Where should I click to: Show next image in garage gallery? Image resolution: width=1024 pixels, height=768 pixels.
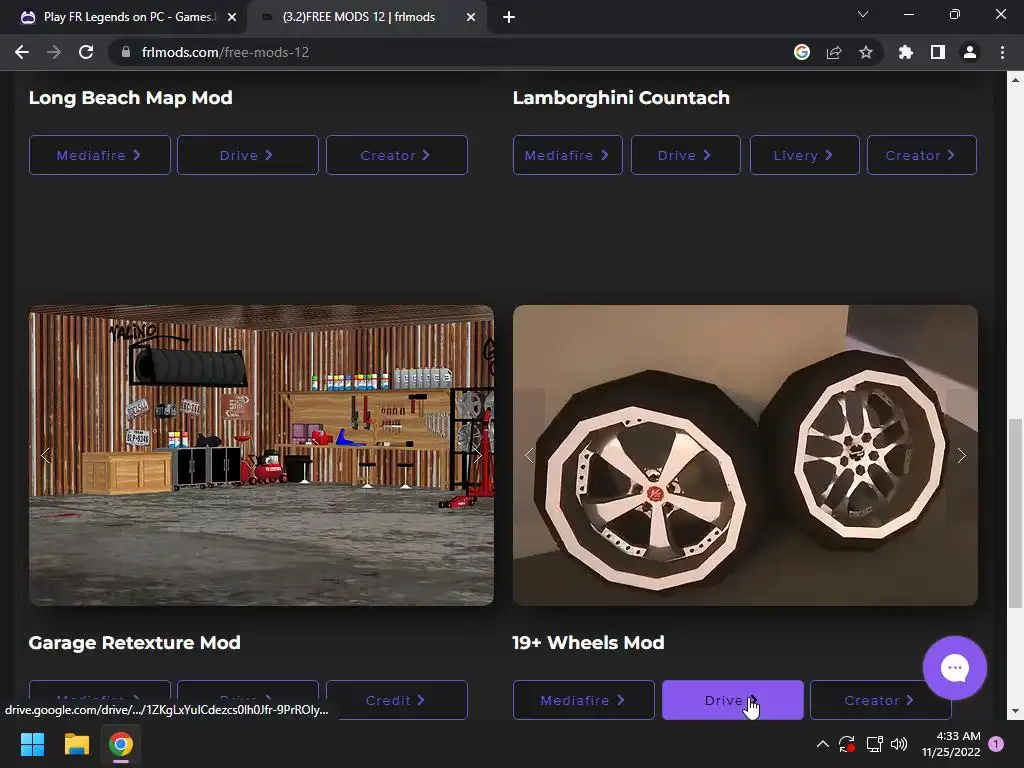pyautogui.click(x=477, y=455)
